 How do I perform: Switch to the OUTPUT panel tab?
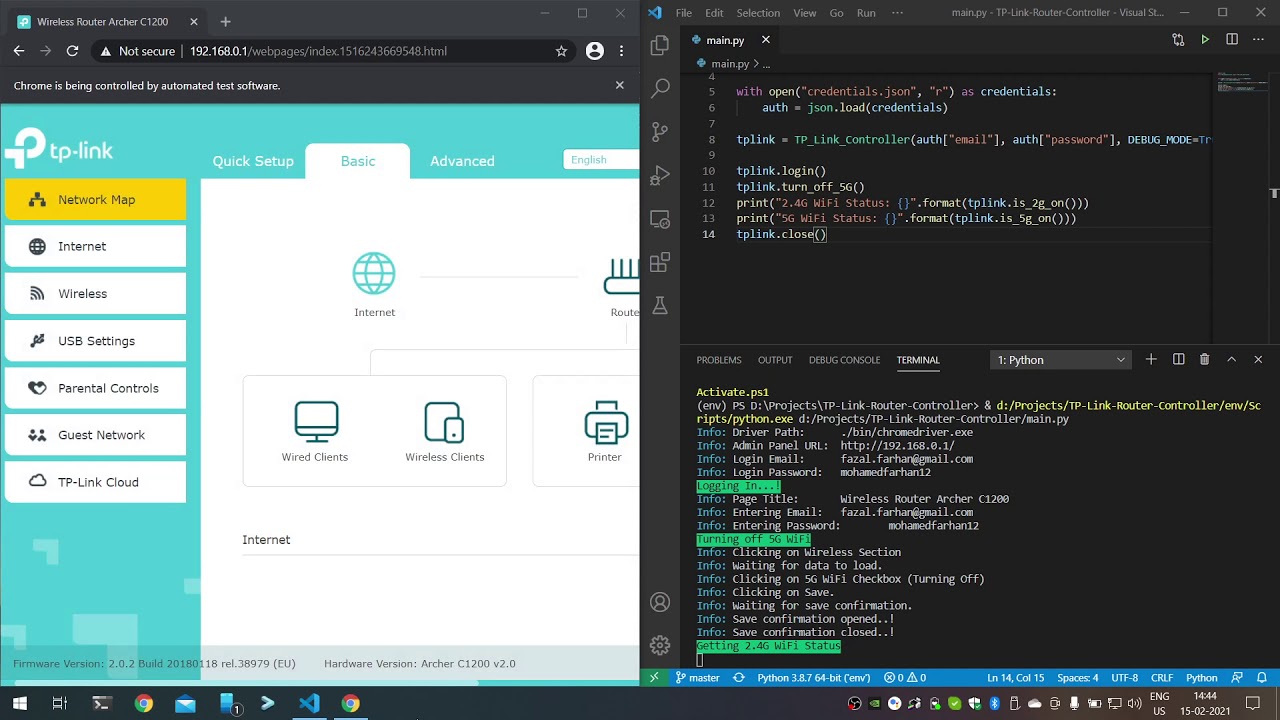(775, 360)
